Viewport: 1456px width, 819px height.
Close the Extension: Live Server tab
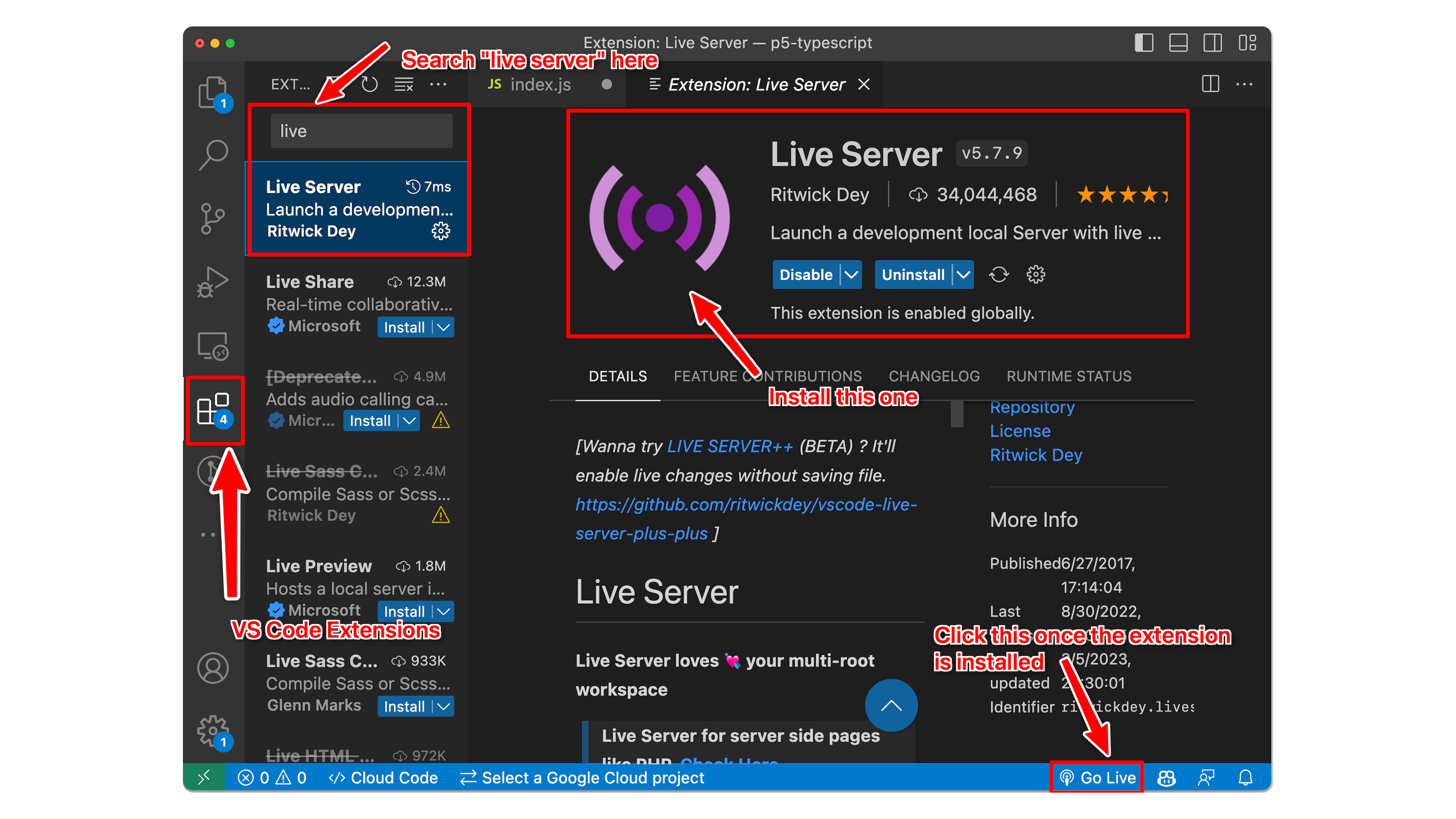click(x=864, y=84)
